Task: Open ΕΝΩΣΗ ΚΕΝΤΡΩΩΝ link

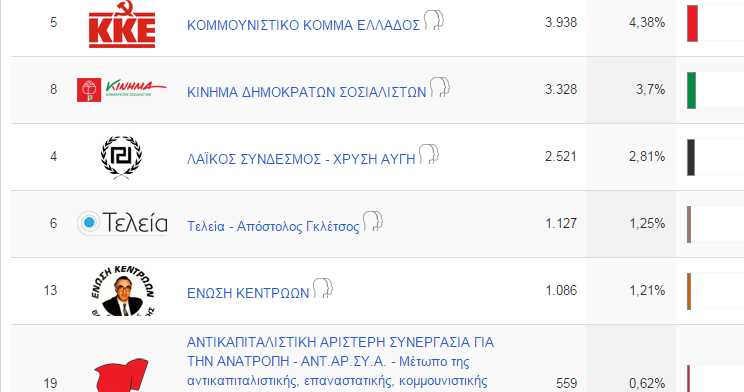Action: [248, 293]
